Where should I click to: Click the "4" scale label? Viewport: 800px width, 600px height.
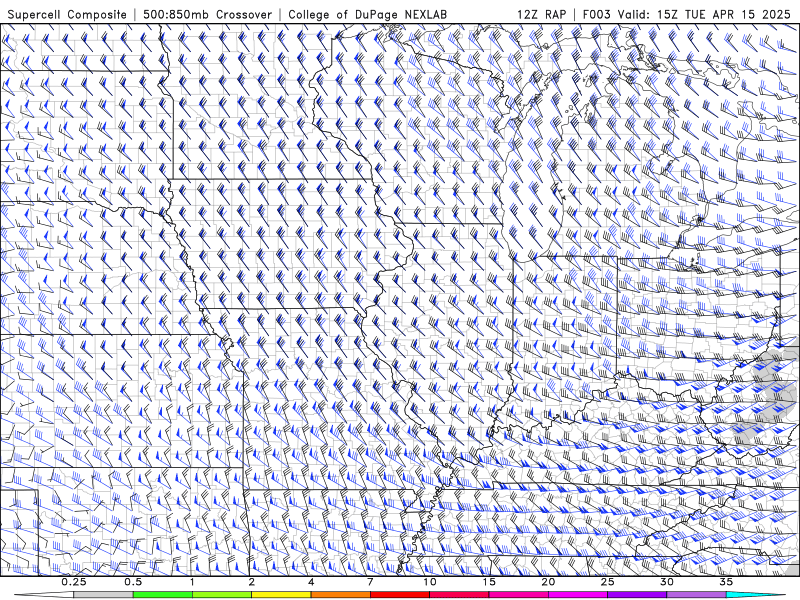pyautogui.click(x=311, y=582)
